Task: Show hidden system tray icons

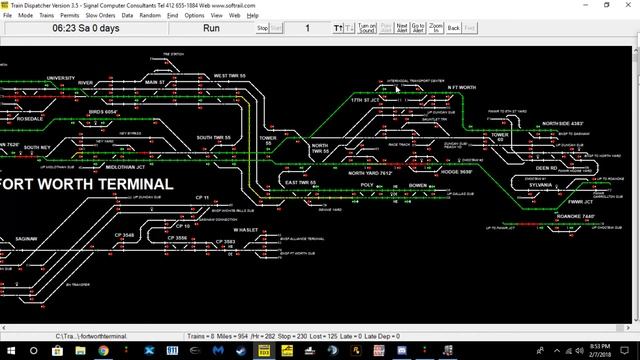Action: coord(557,351)
